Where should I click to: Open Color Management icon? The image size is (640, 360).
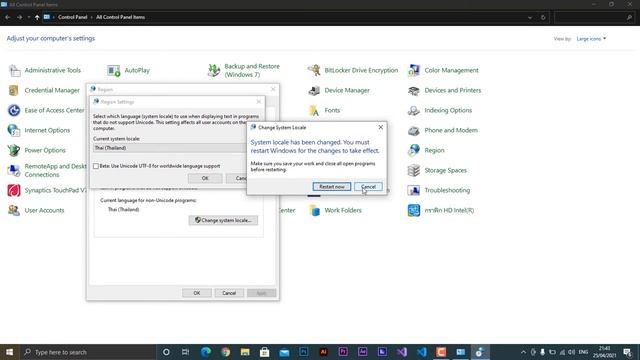coord(413,70)
